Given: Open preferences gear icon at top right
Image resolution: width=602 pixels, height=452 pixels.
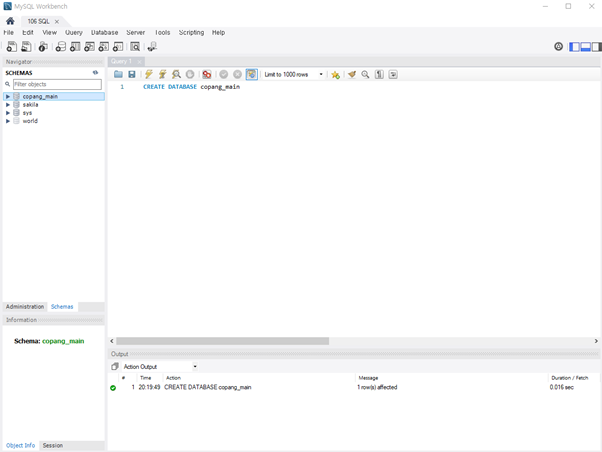Looking at the screenshot, I should point(559,46).
